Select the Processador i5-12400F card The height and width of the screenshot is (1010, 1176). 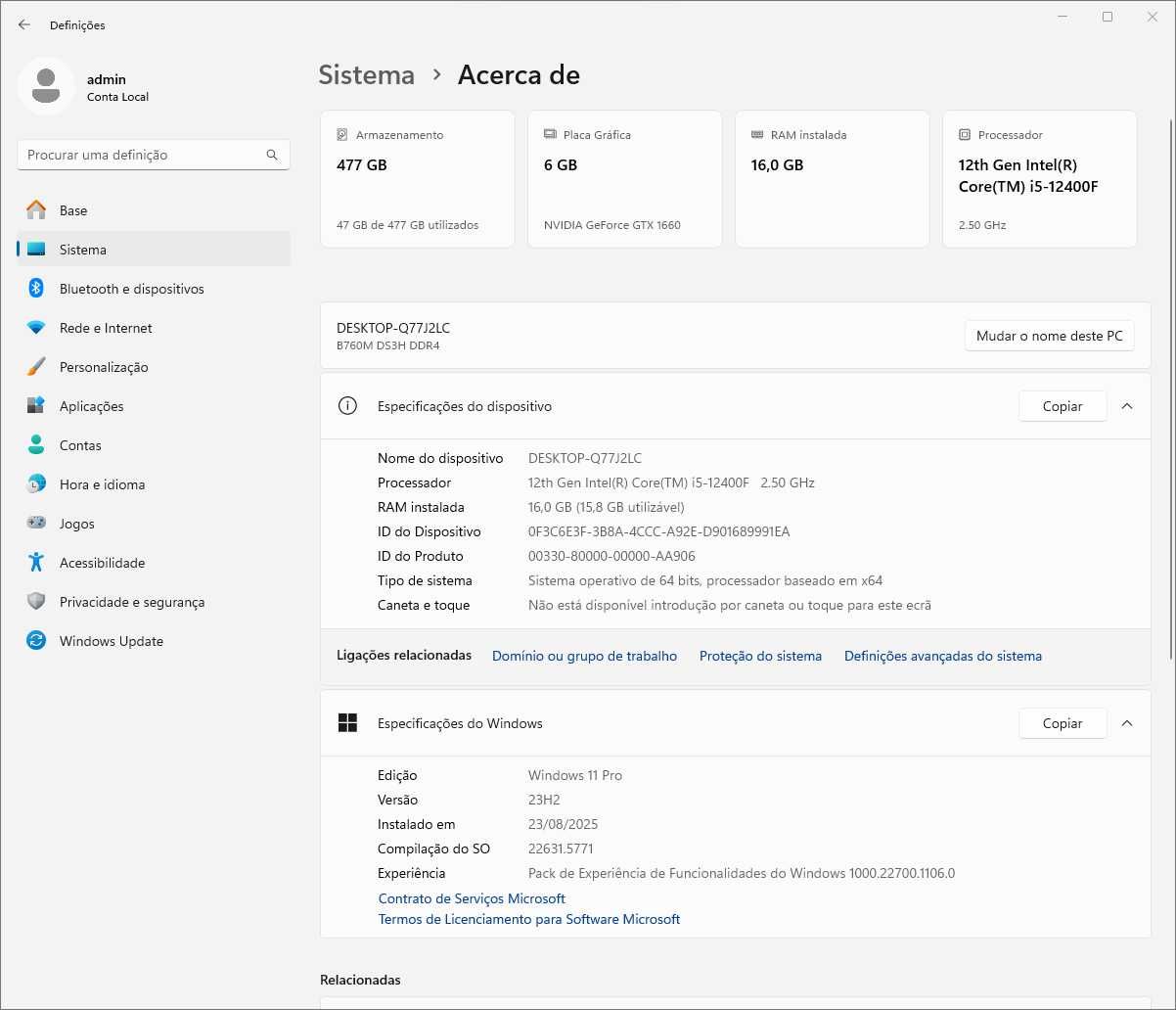click(1040, 179)
